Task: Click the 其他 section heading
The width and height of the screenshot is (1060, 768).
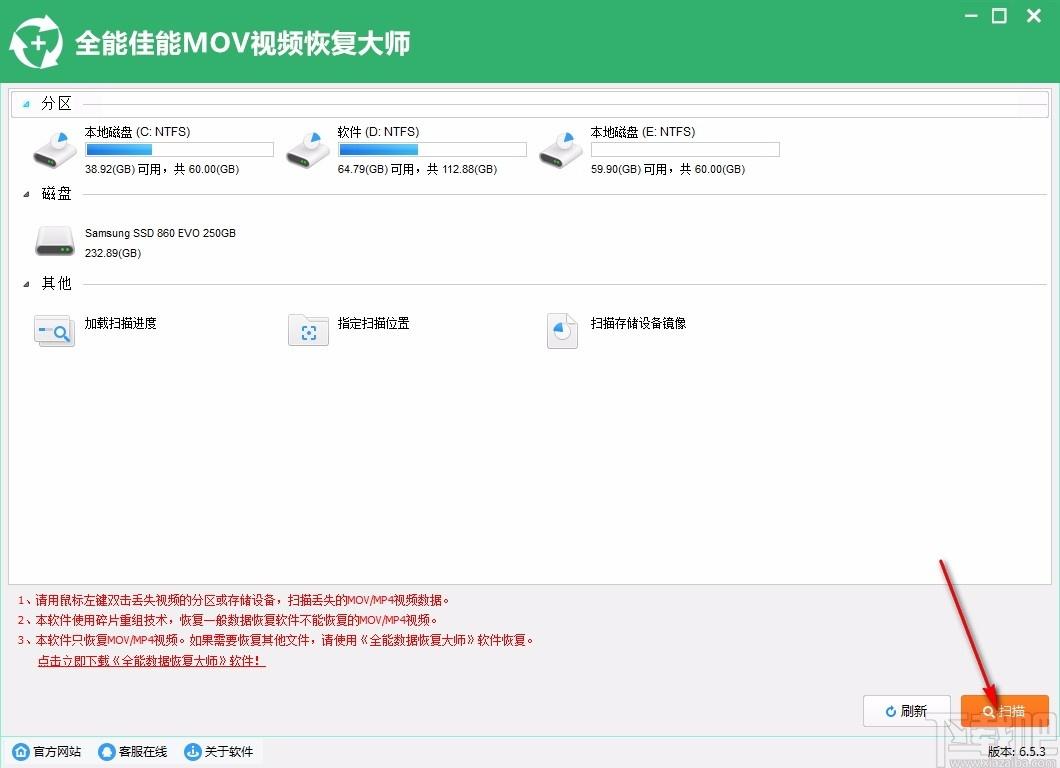Action: pos(56,283)
